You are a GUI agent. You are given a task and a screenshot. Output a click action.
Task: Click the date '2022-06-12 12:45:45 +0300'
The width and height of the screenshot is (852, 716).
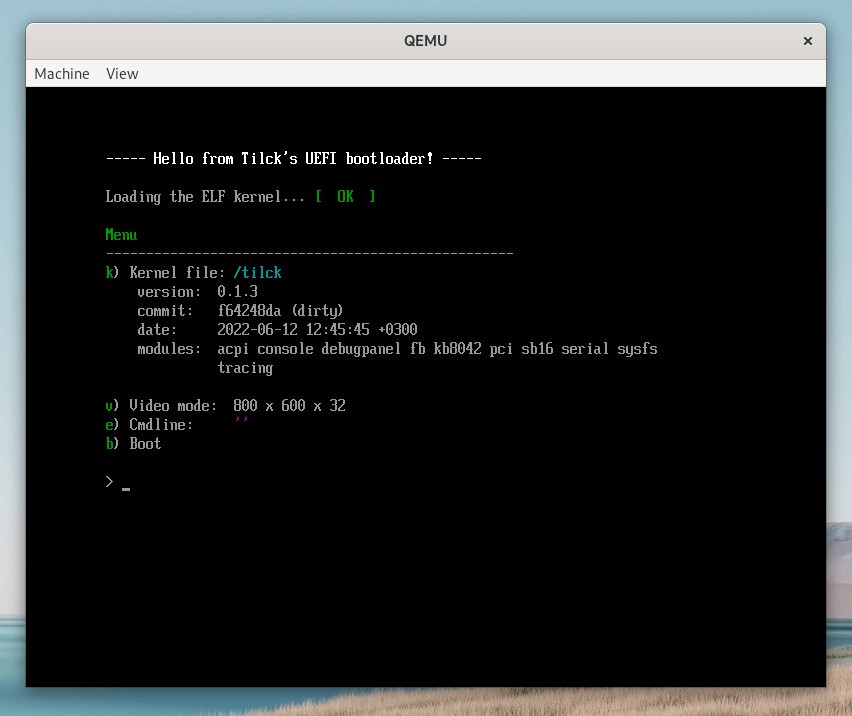tap(317, 329)
